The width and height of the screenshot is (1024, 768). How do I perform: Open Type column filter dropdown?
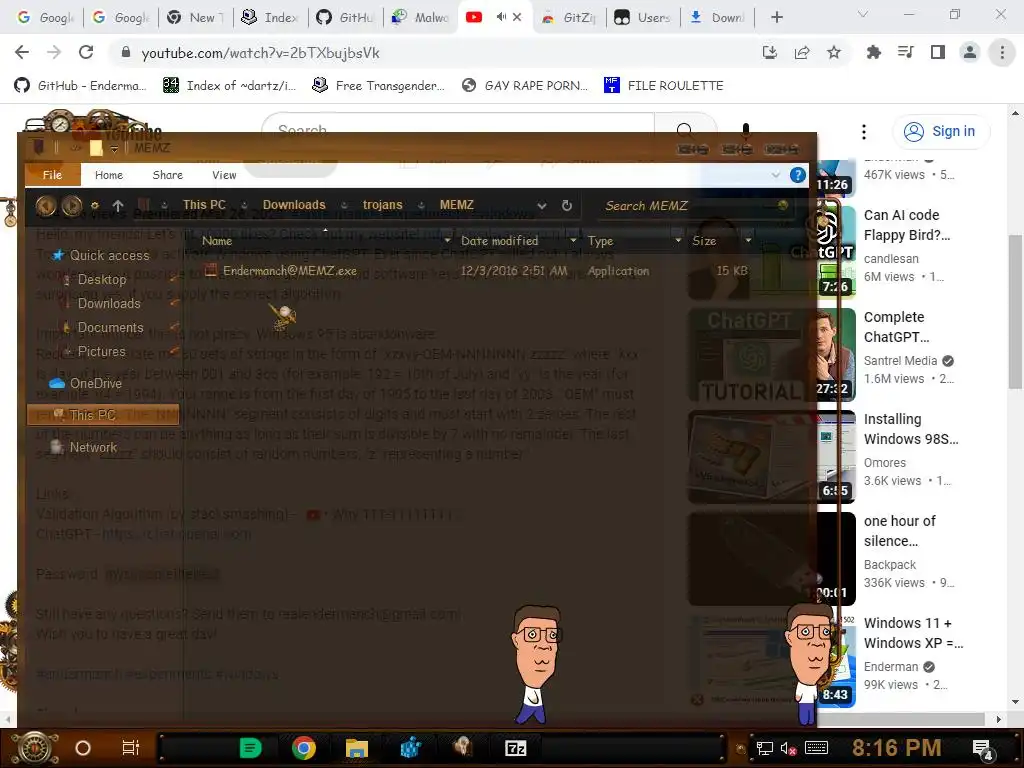678,241
